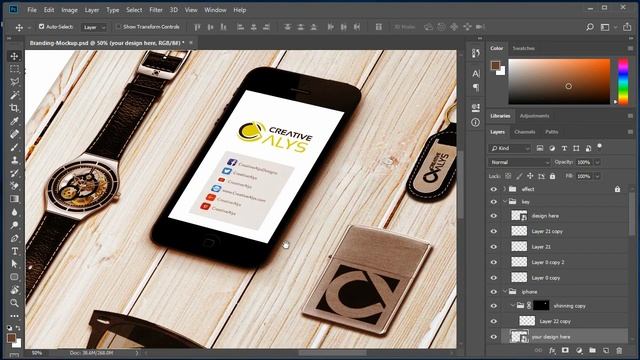This screenshot has height=360, width=640.
Task: Add a layer mask from panel bottom
Action: [565, 350]
